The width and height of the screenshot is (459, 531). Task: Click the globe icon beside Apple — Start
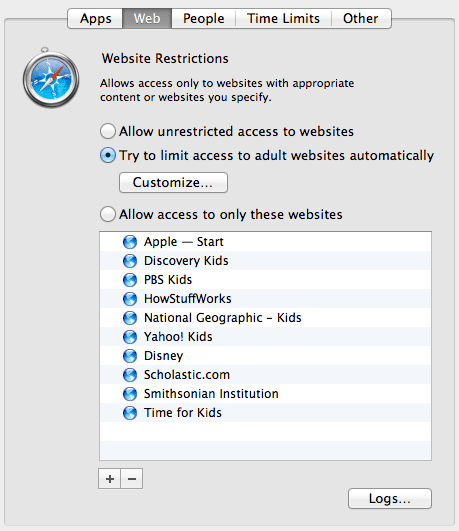tap(130, 242)
